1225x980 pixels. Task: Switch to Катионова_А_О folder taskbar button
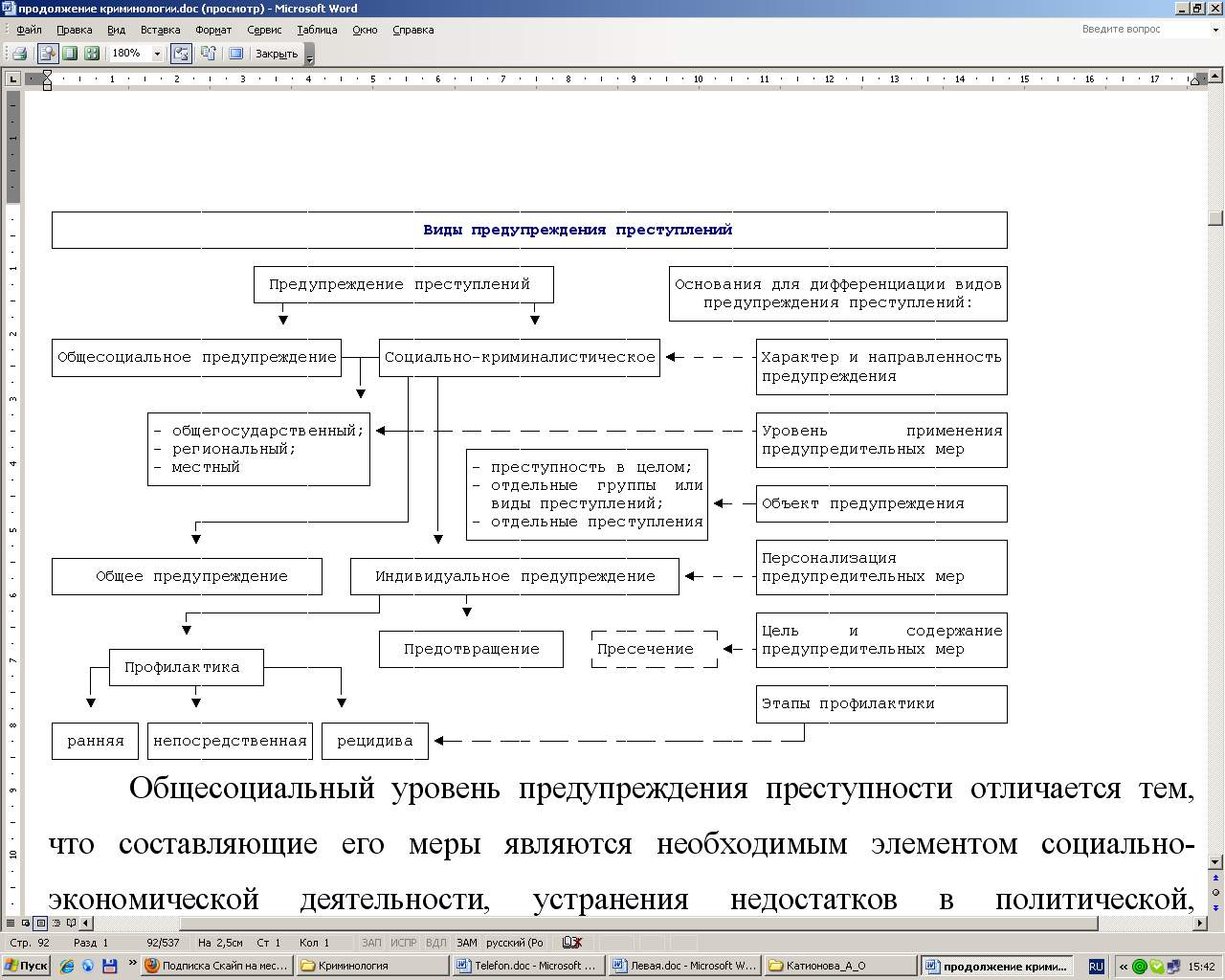tap(840, 967)
